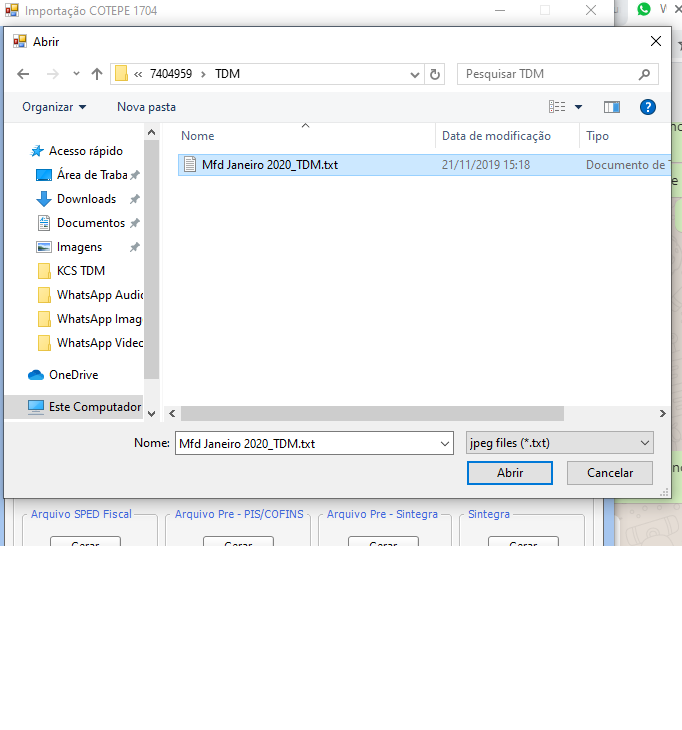Go forward using the right arrow
682x730 pixels.
pyautogui.click(x=53, y=74)
